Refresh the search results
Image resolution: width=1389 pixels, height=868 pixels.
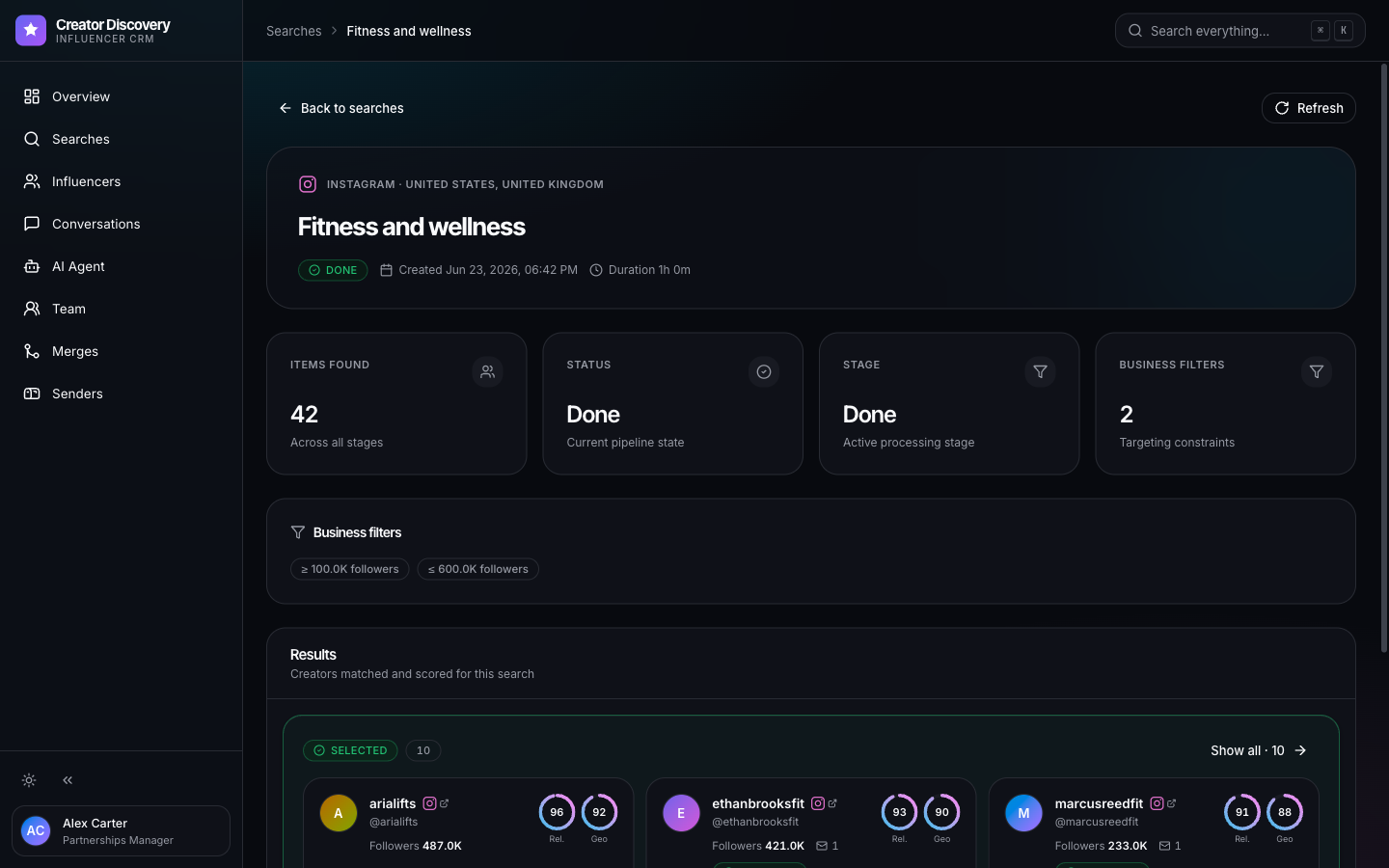click(1308, 108)
